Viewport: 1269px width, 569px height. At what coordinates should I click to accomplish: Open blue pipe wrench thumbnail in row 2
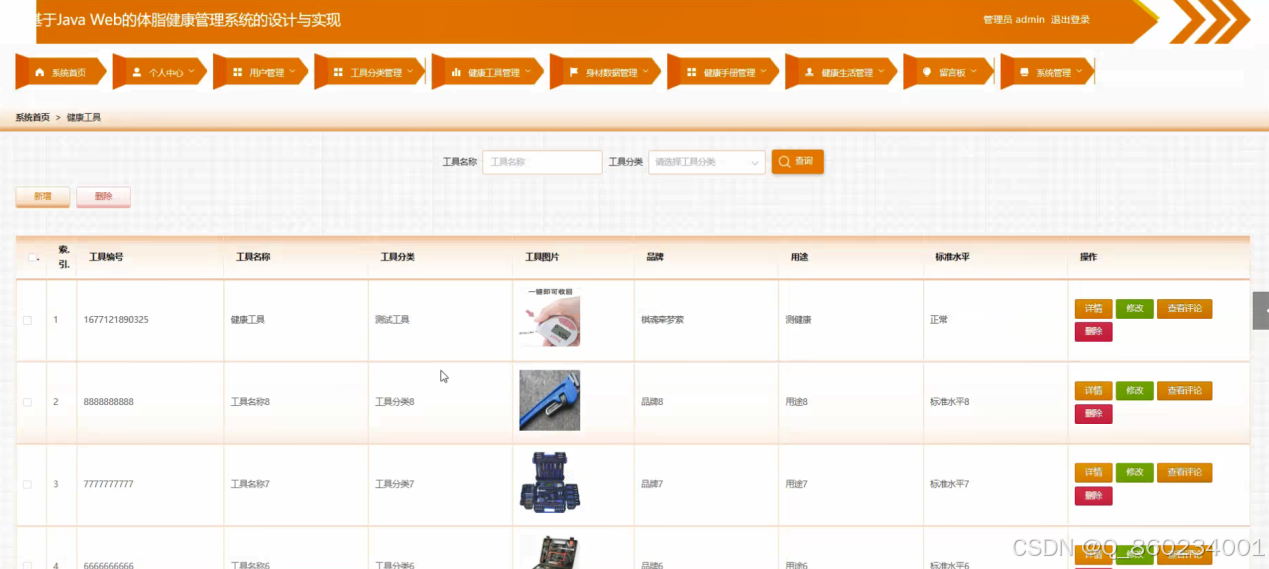[x=549, y=401]
